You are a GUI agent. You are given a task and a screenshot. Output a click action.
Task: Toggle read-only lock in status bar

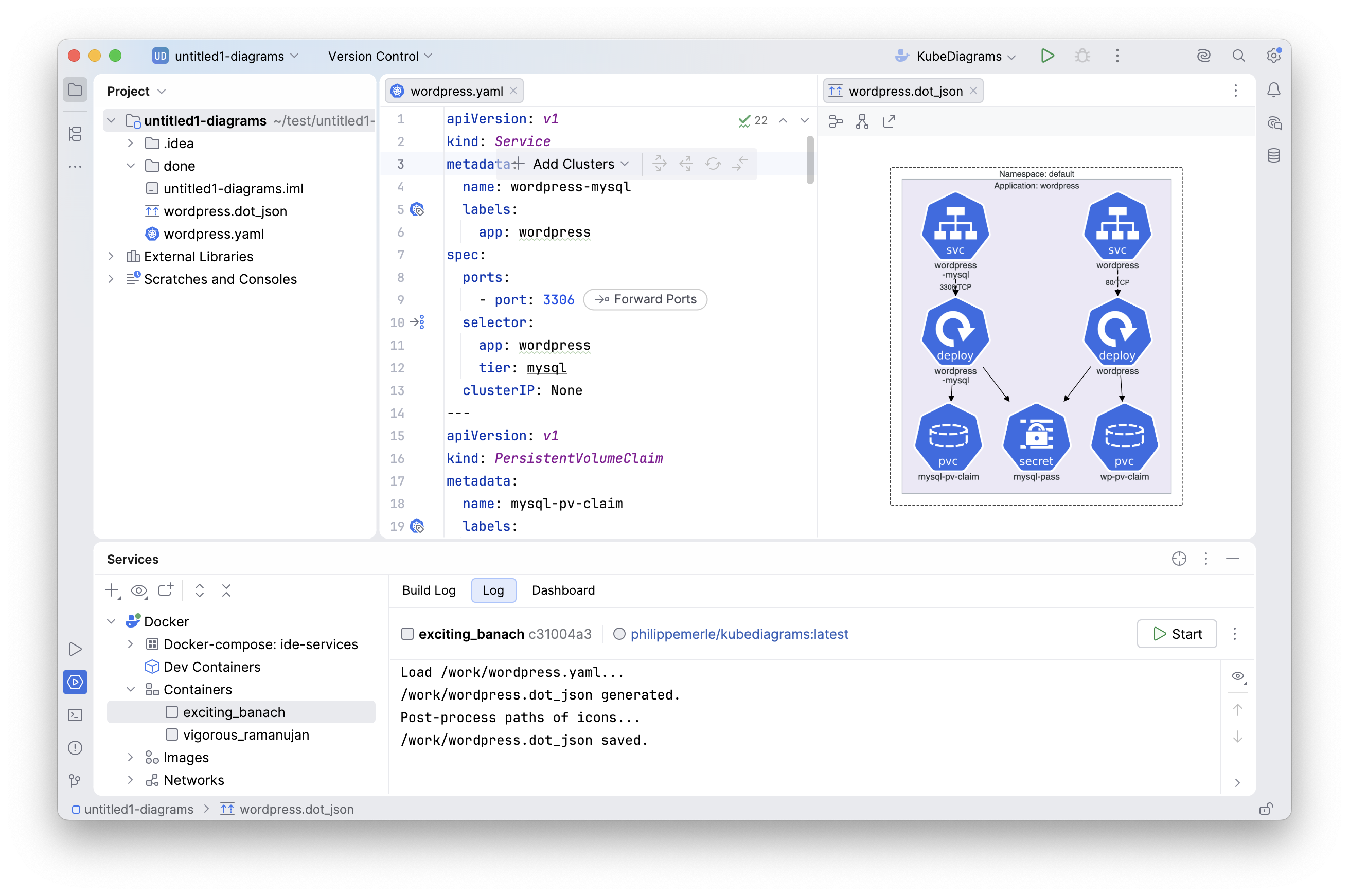click(1266, 809)
